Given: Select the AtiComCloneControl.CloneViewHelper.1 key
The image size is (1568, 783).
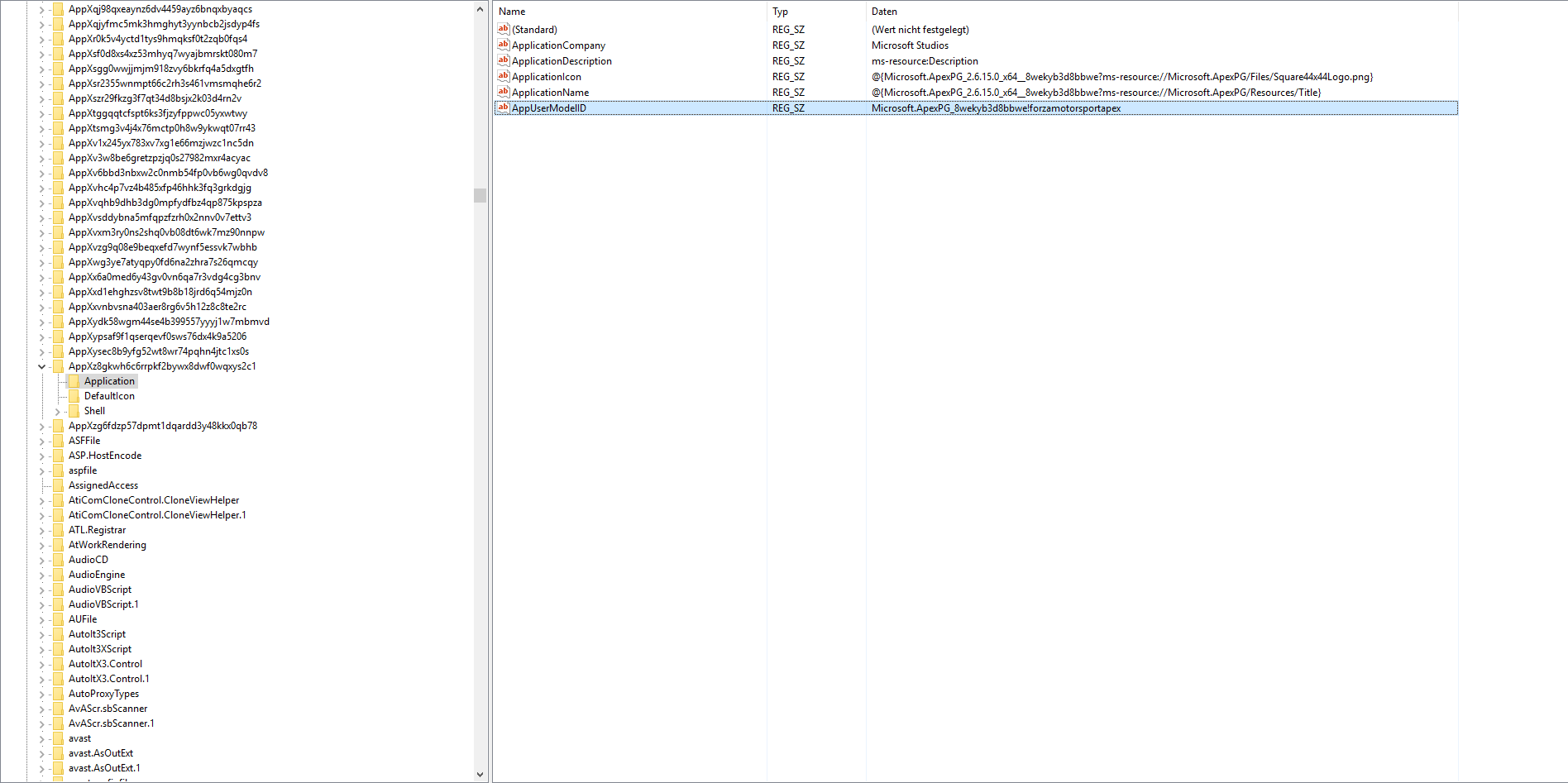Looking at the screenshot, I should 157,515.
